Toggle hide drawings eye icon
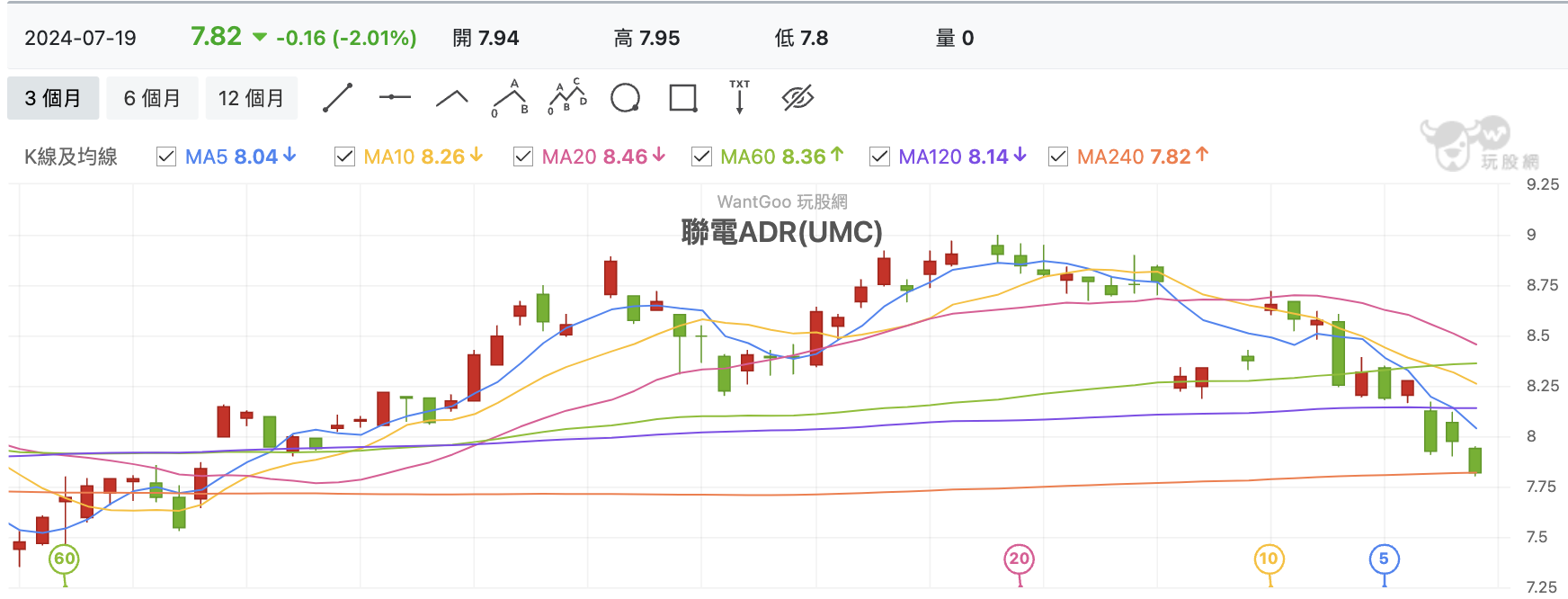 [797, 98]
